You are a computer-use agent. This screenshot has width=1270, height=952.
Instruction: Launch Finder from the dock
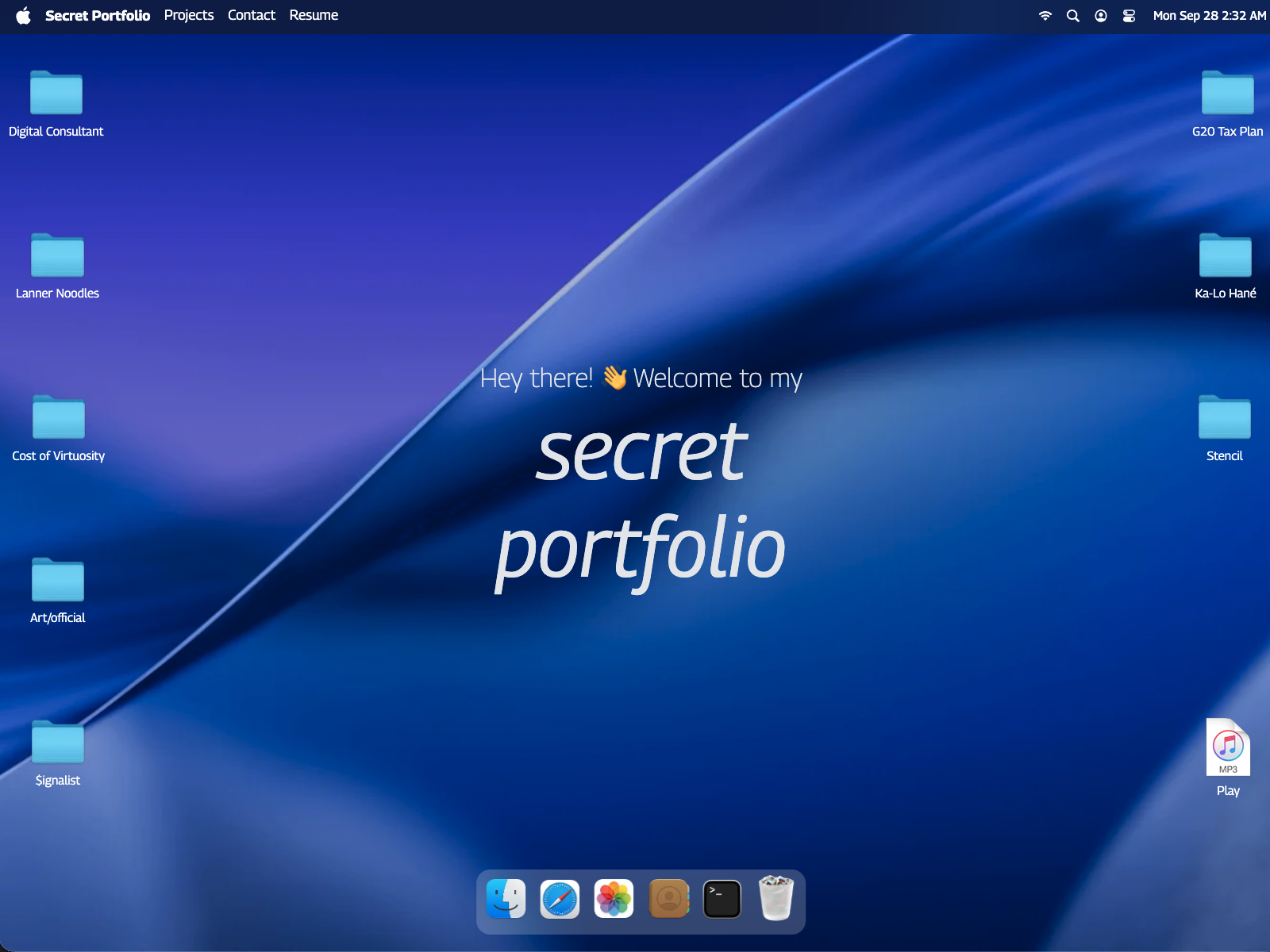[506, 899]
